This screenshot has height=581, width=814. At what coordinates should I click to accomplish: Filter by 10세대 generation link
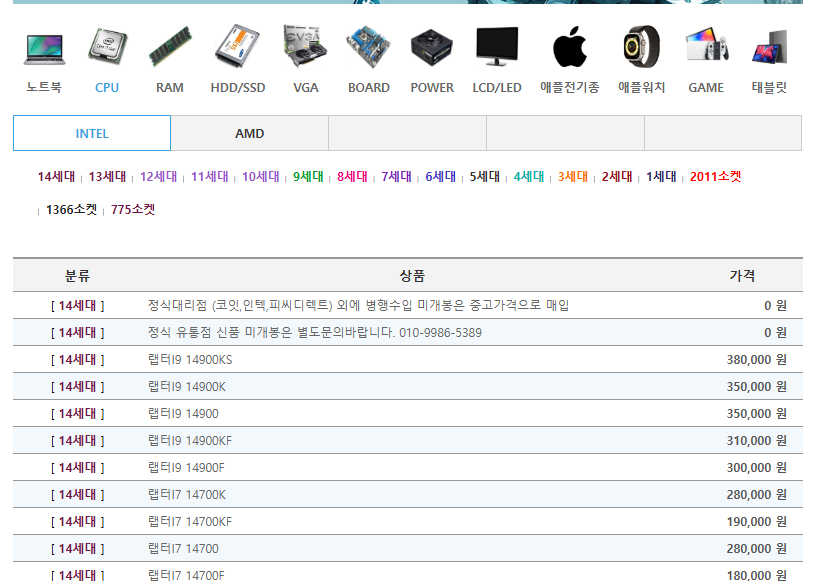point(261,177)
